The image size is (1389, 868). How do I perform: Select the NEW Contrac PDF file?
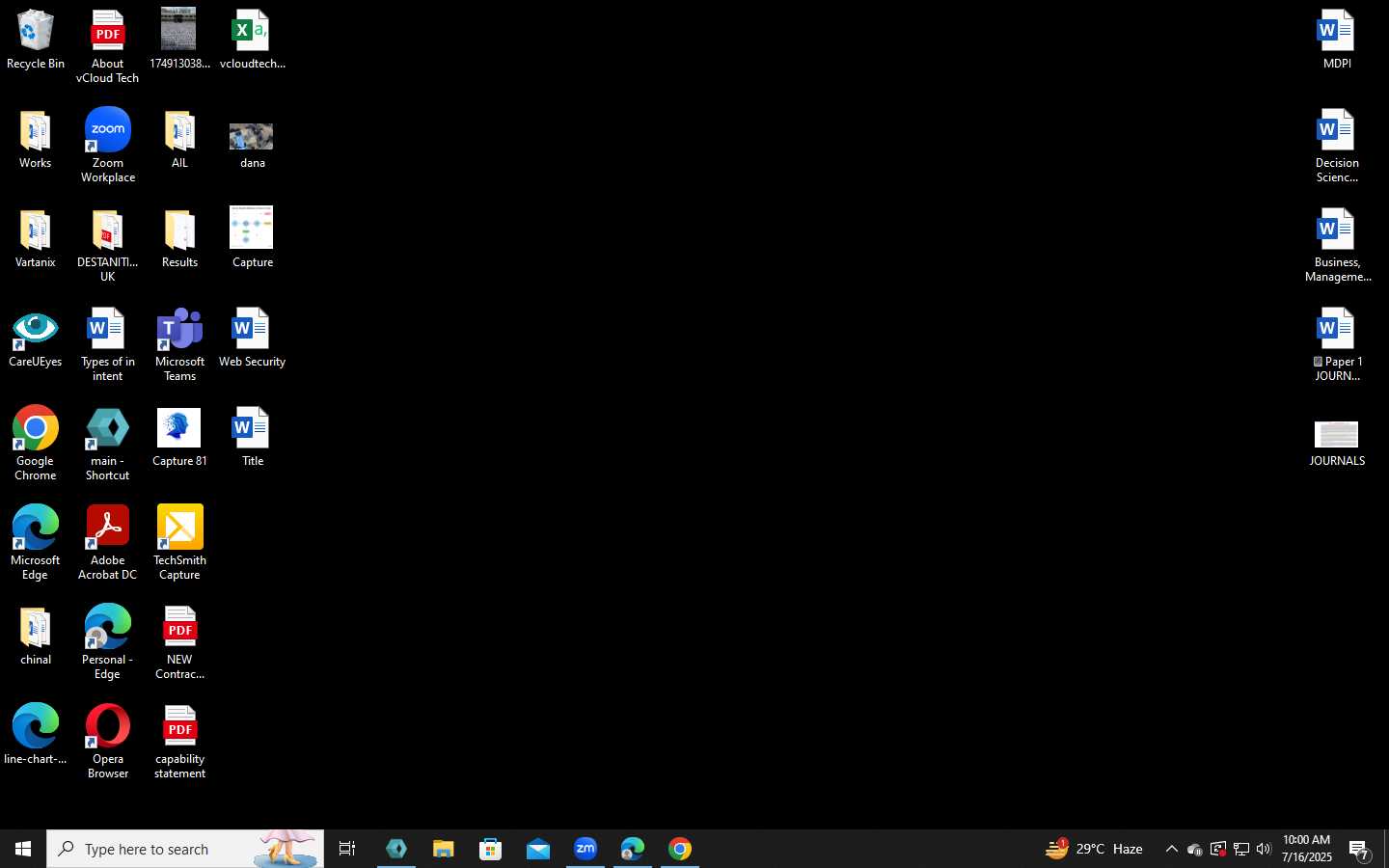(179, 643)
